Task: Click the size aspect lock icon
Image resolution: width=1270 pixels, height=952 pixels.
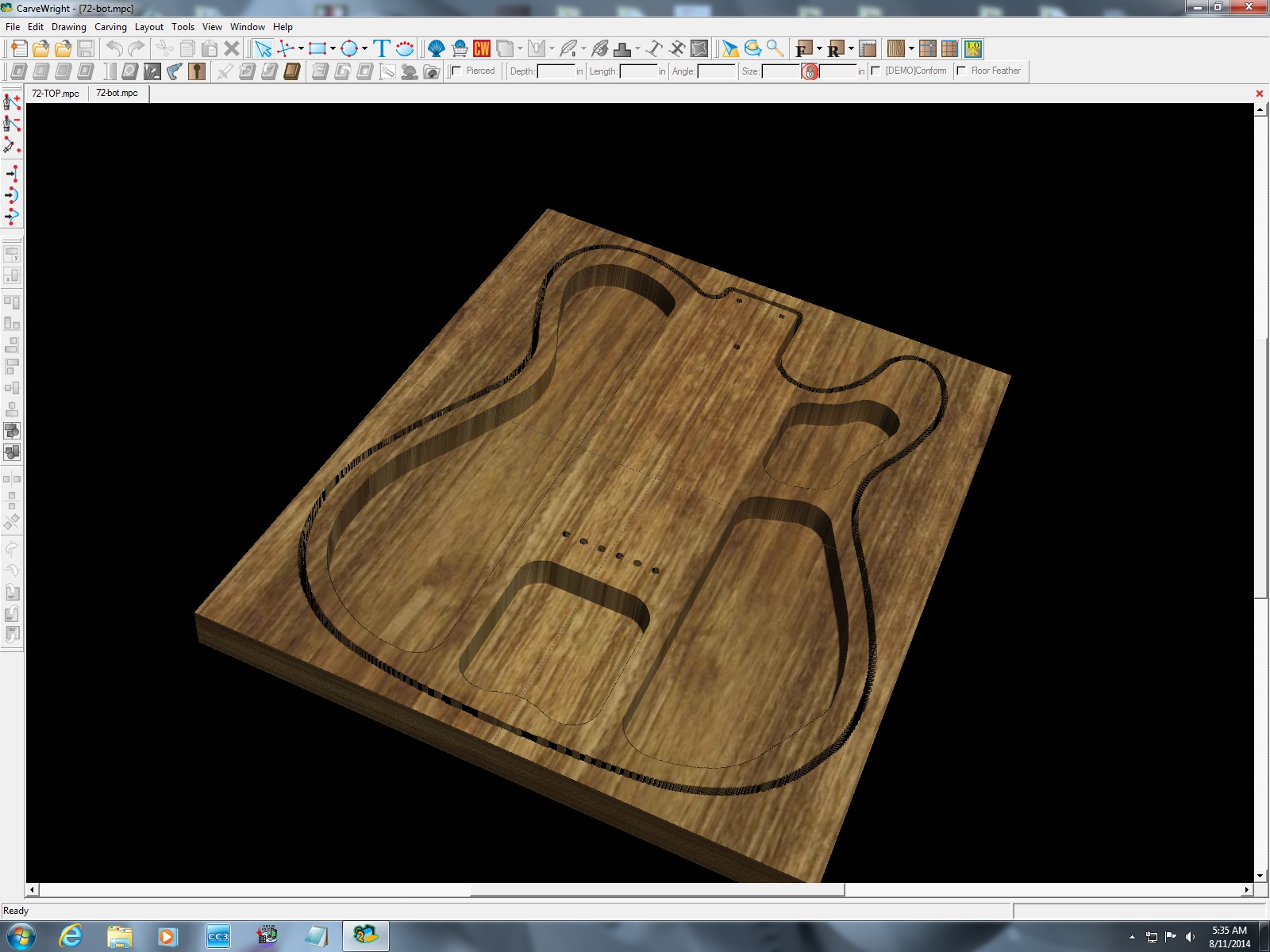Action: (810, 72)
